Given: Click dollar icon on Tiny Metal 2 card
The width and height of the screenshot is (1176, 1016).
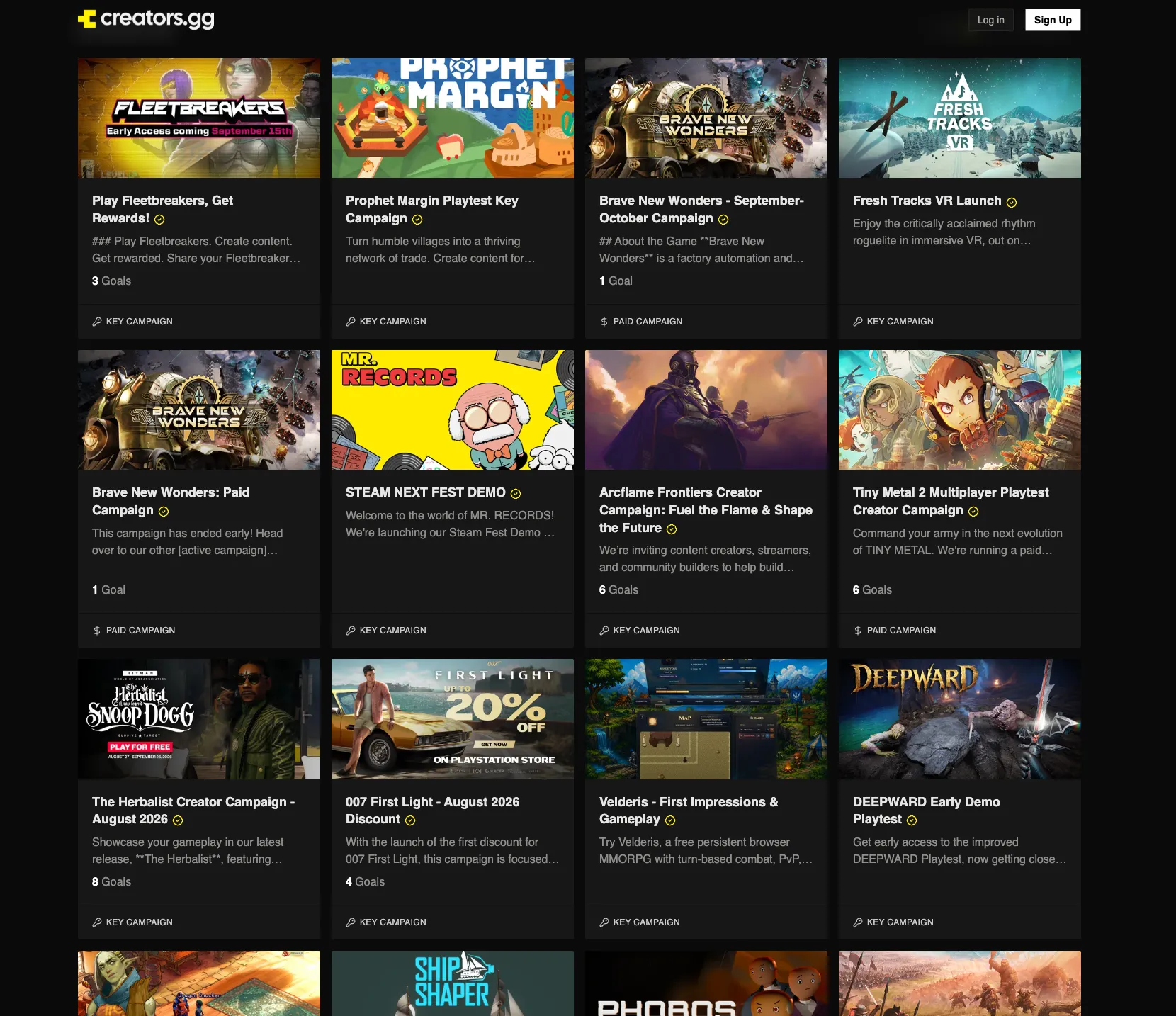Looking at the screenshot, I should pos(858,631).
